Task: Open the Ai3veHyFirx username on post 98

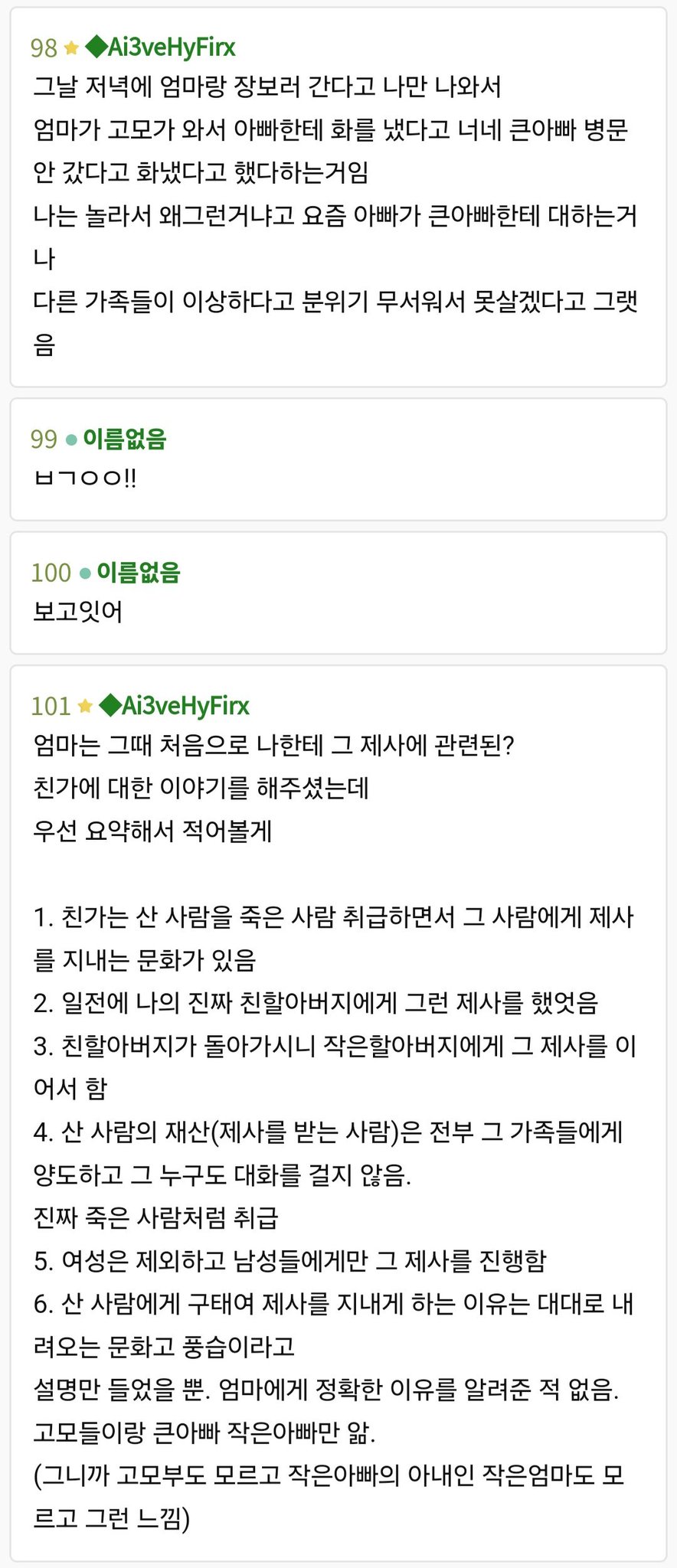Action: tap(172, 47)
